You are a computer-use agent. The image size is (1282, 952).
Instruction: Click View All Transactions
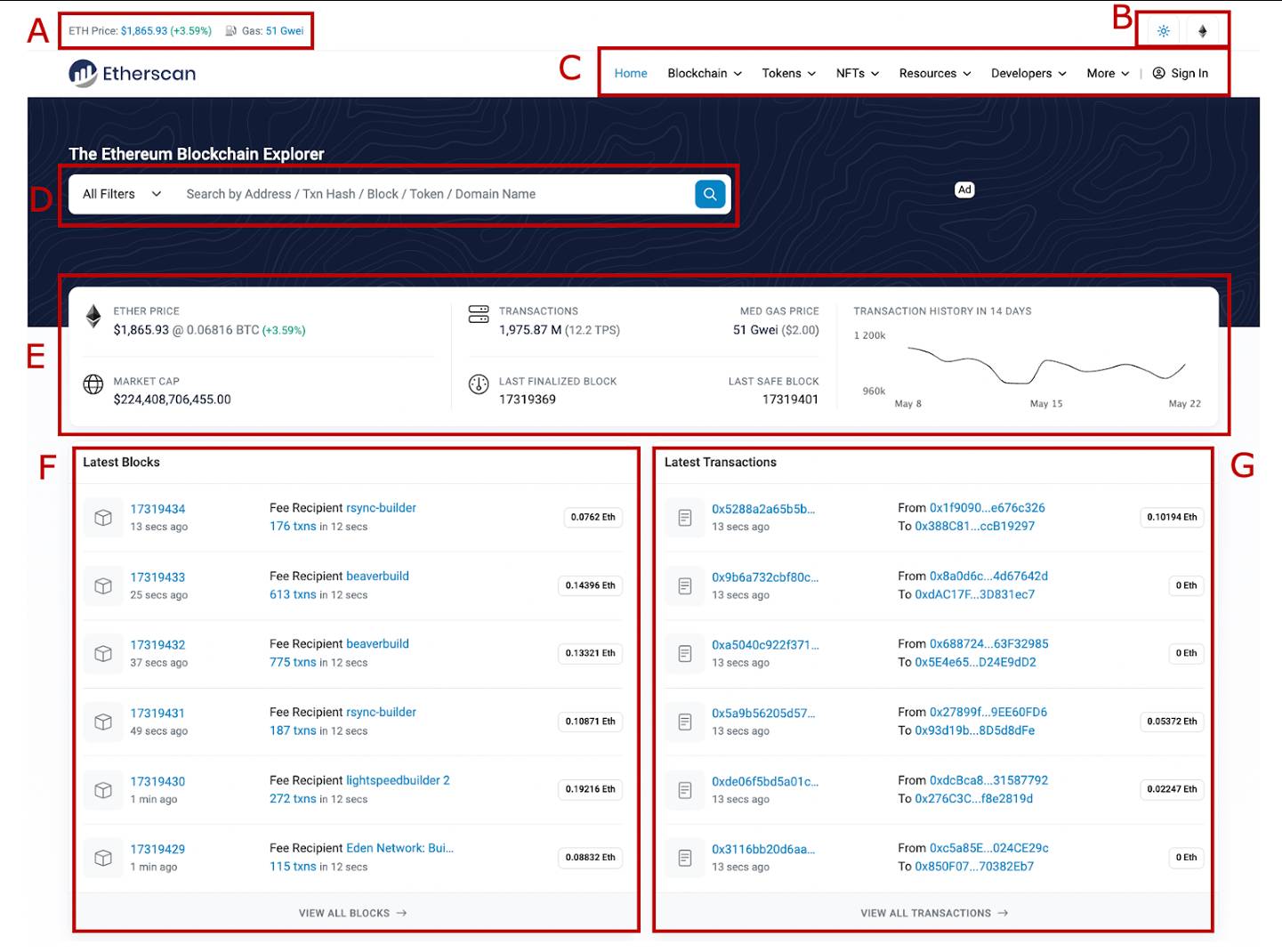pyautogui.click(x=934, y=913)
